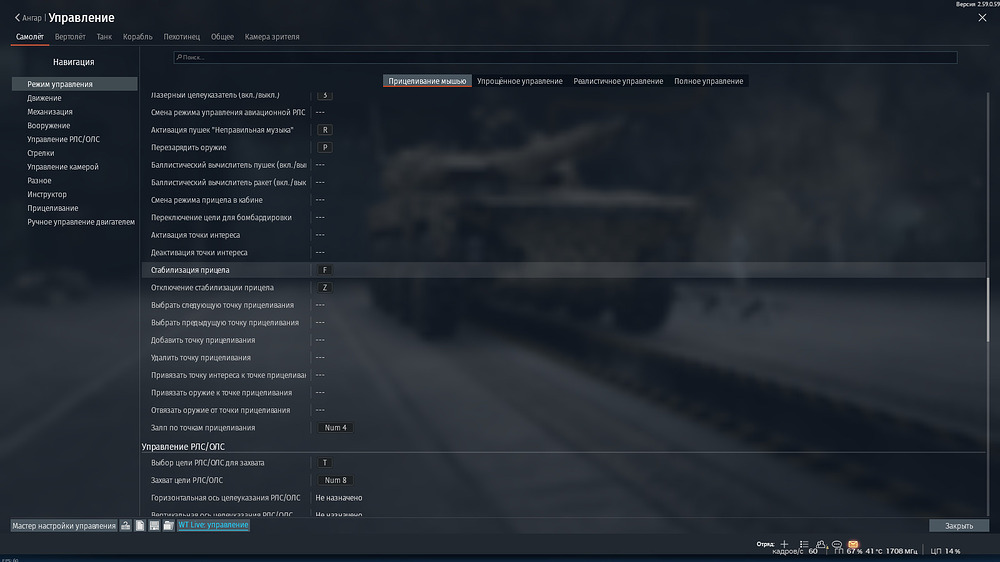Open the list icon next to the squad plus

(x=804, y=544)
